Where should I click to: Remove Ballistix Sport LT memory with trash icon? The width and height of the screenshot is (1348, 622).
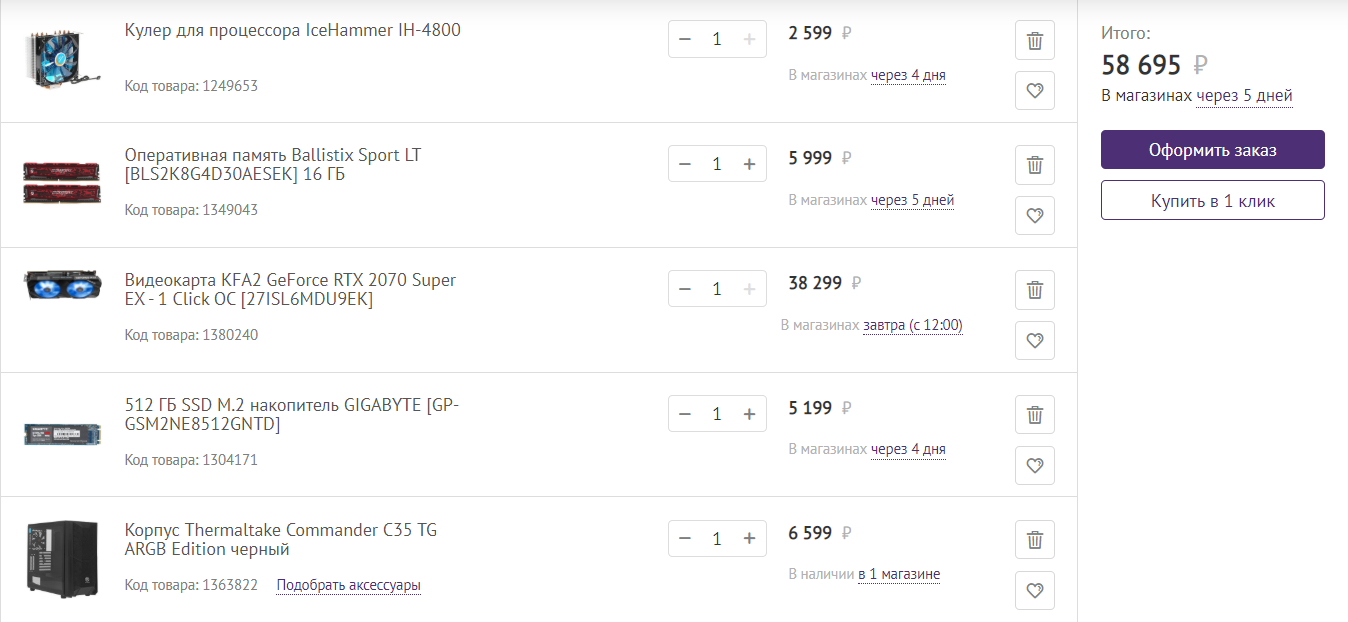pos(1035,165)
